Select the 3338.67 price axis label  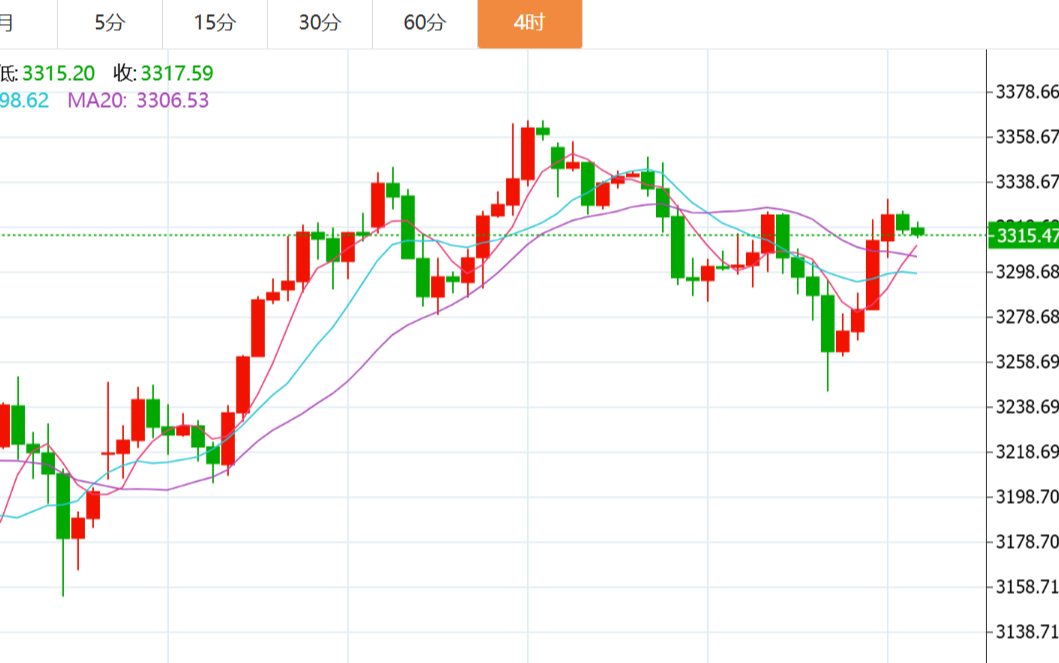tap(1027, 182)
